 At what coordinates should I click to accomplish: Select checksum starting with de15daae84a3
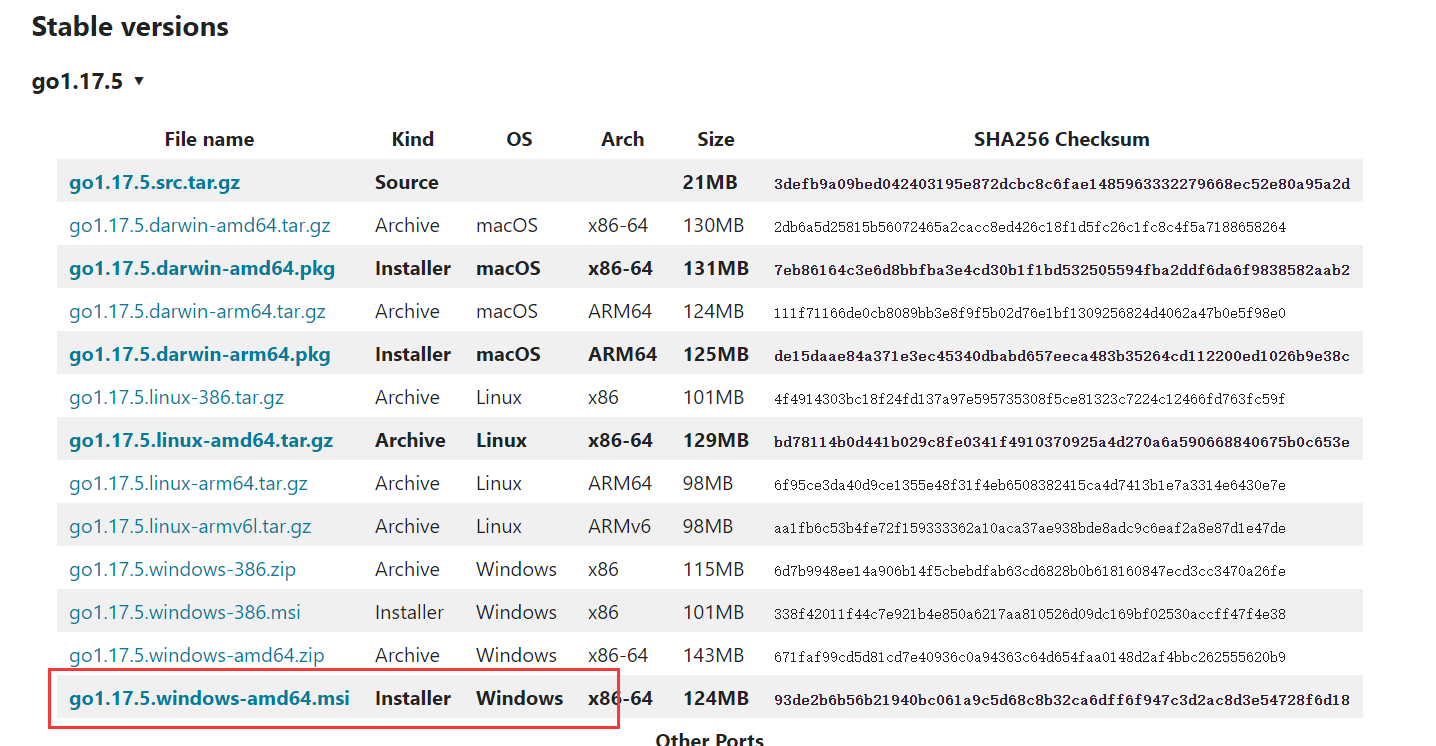click(x=1062, y=356)
